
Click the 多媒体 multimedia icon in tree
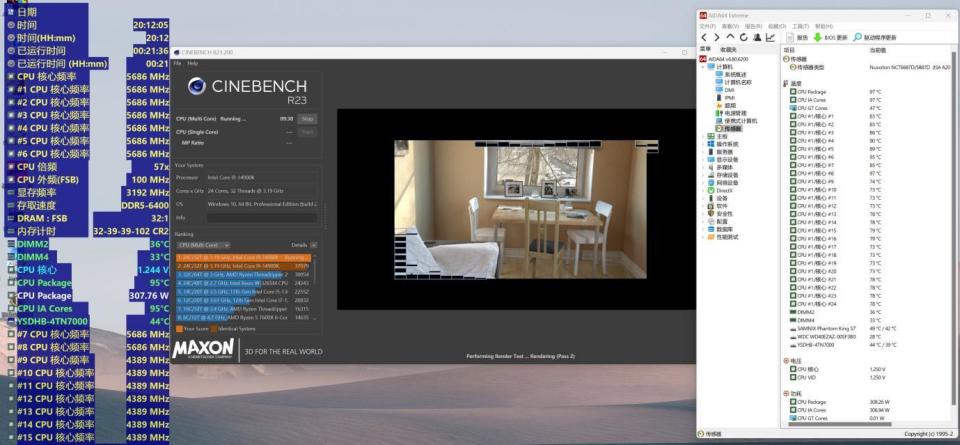pos(710,167)
